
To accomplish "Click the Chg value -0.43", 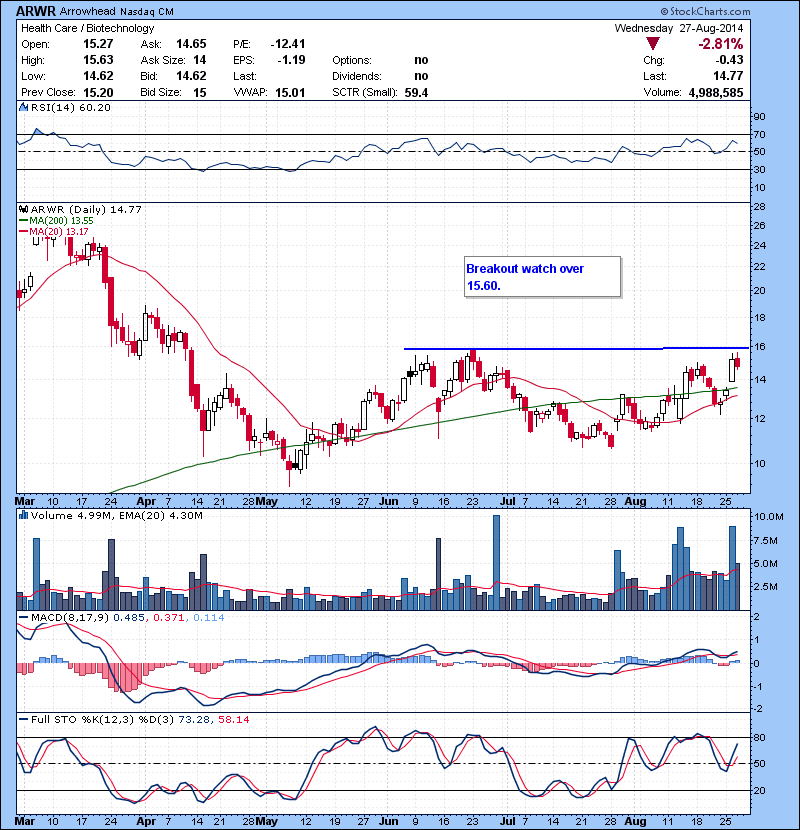I will 730,60.
